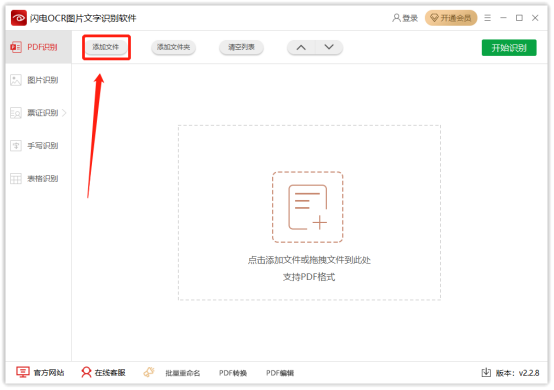
Task: Open the 批量重命名 link
Action: 183,373
